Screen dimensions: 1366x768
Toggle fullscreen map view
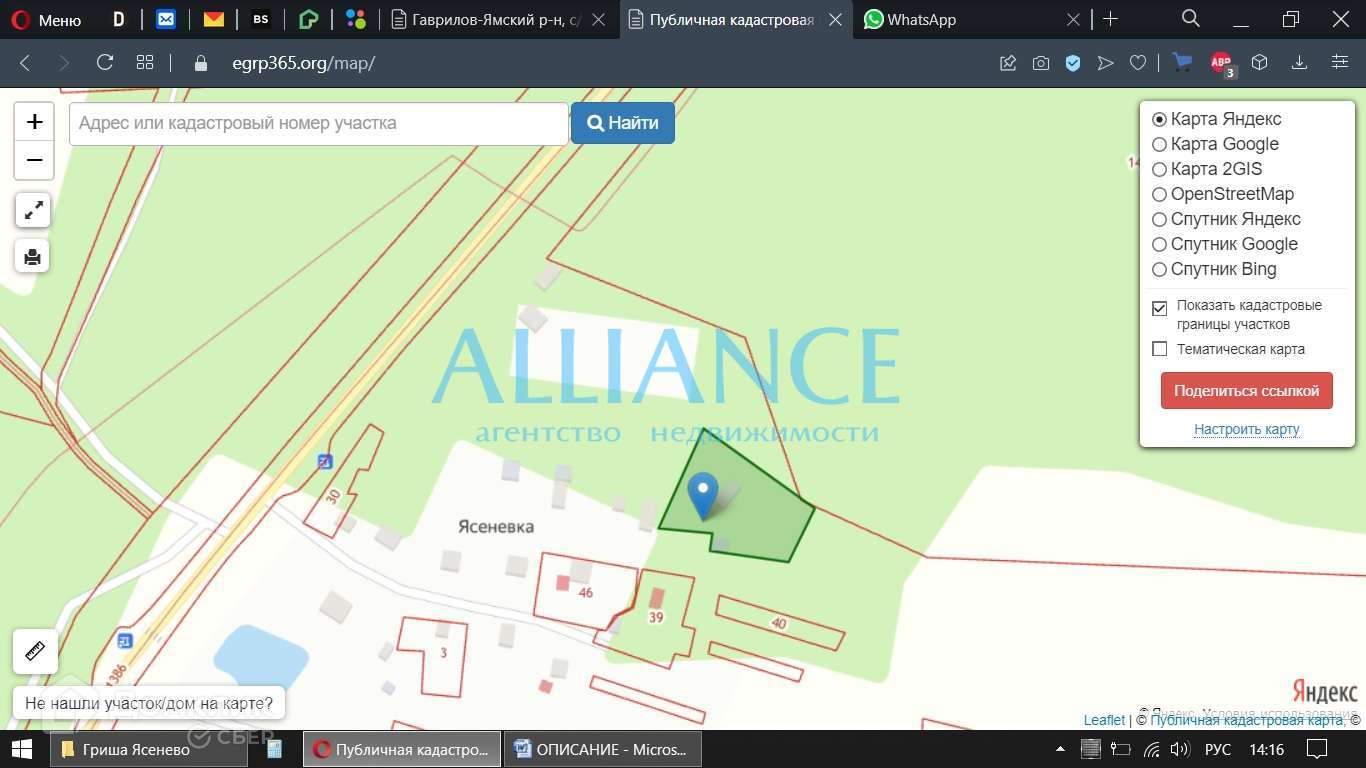pyautogui.click(x=34, y=210)
